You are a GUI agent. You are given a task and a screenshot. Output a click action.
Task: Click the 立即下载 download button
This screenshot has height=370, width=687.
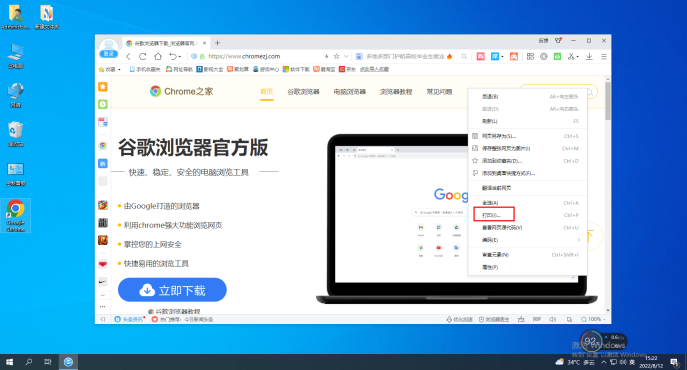172,290
